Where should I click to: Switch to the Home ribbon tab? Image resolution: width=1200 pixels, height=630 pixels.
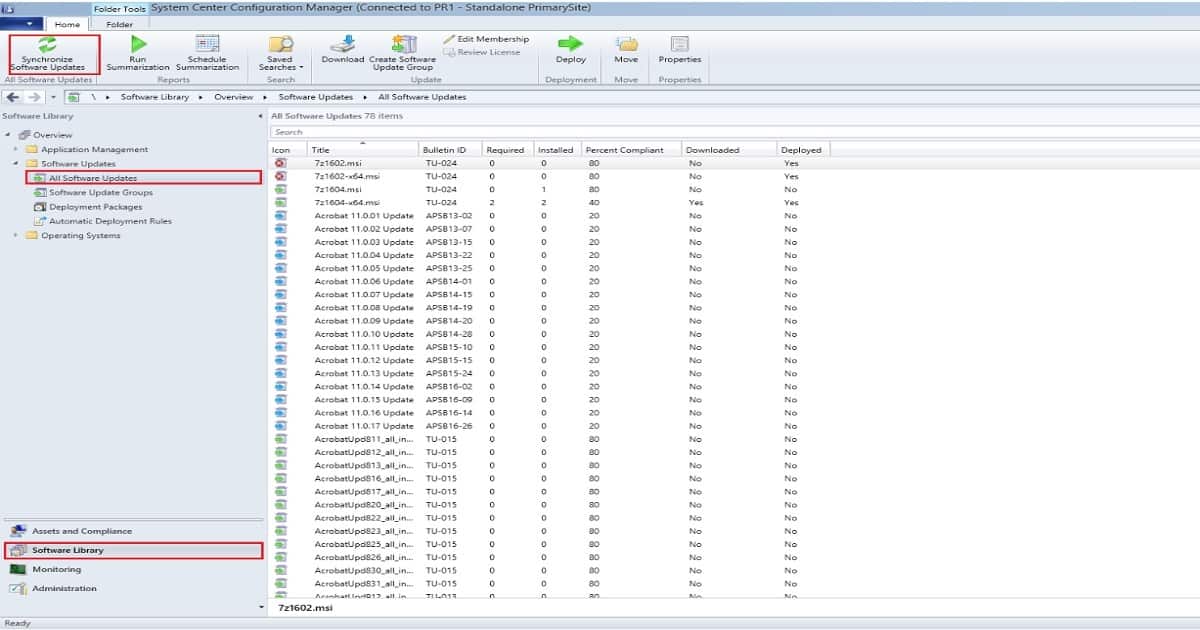click(x=69, y=24)
